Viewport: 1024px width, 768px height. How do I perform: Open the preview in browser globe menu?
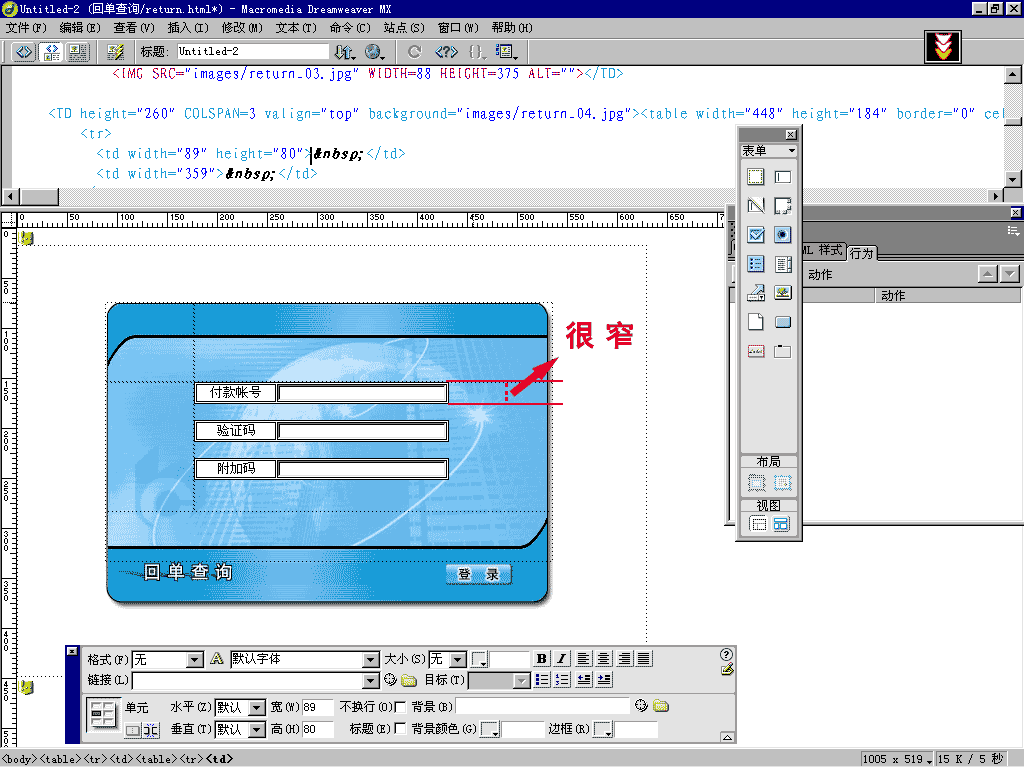(375, 51)
